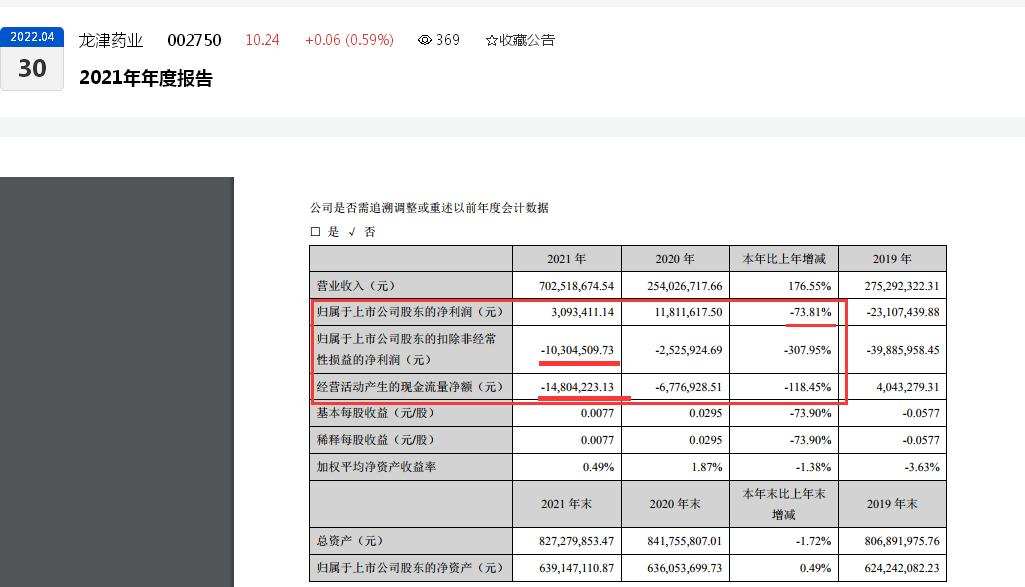Click total assets 806,891,975.76
Viewport: 1025px width, 587px height.
click(x=901, y=541)
